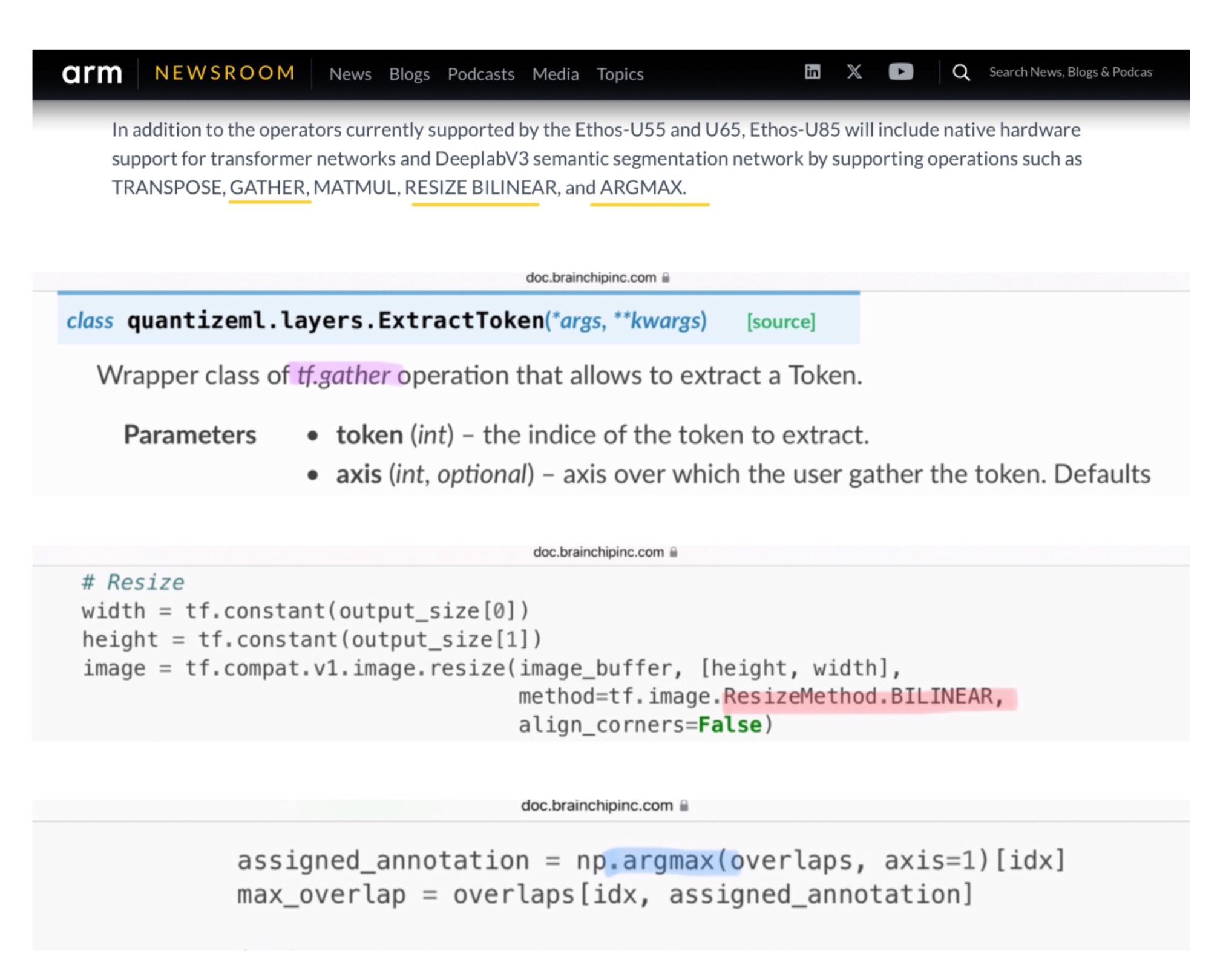Click the arm logo
This screenshot has width=1223, height=980.
pyautogui.click(x=92, y=73)
